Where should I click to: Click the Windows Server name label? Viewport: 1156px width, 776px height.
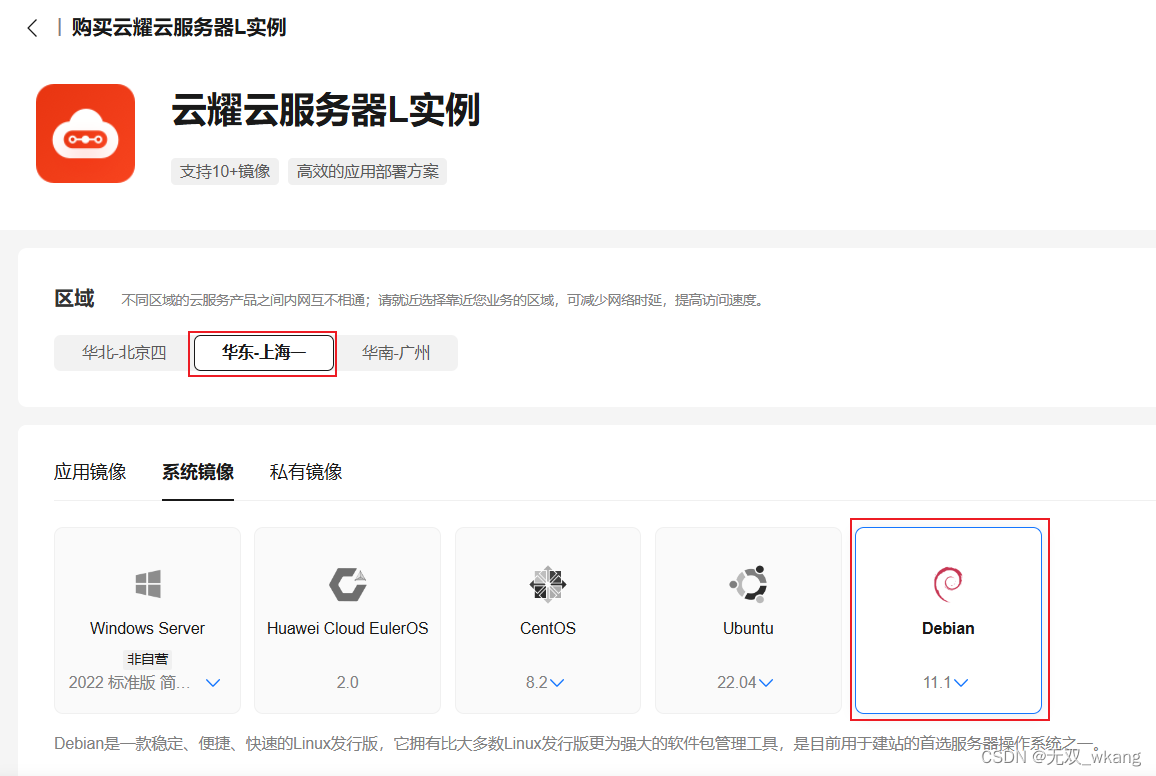147,629
